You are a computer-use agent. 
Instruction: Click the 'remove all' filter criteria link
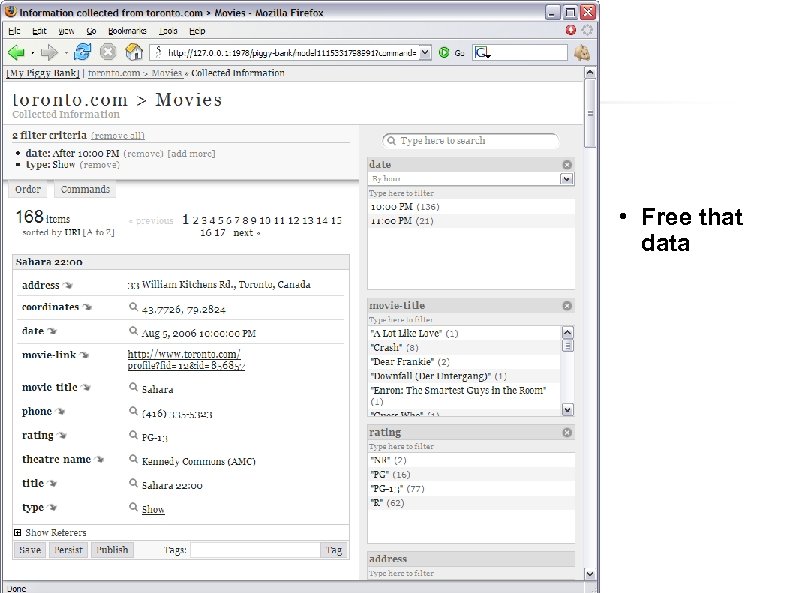click(118, 136)
